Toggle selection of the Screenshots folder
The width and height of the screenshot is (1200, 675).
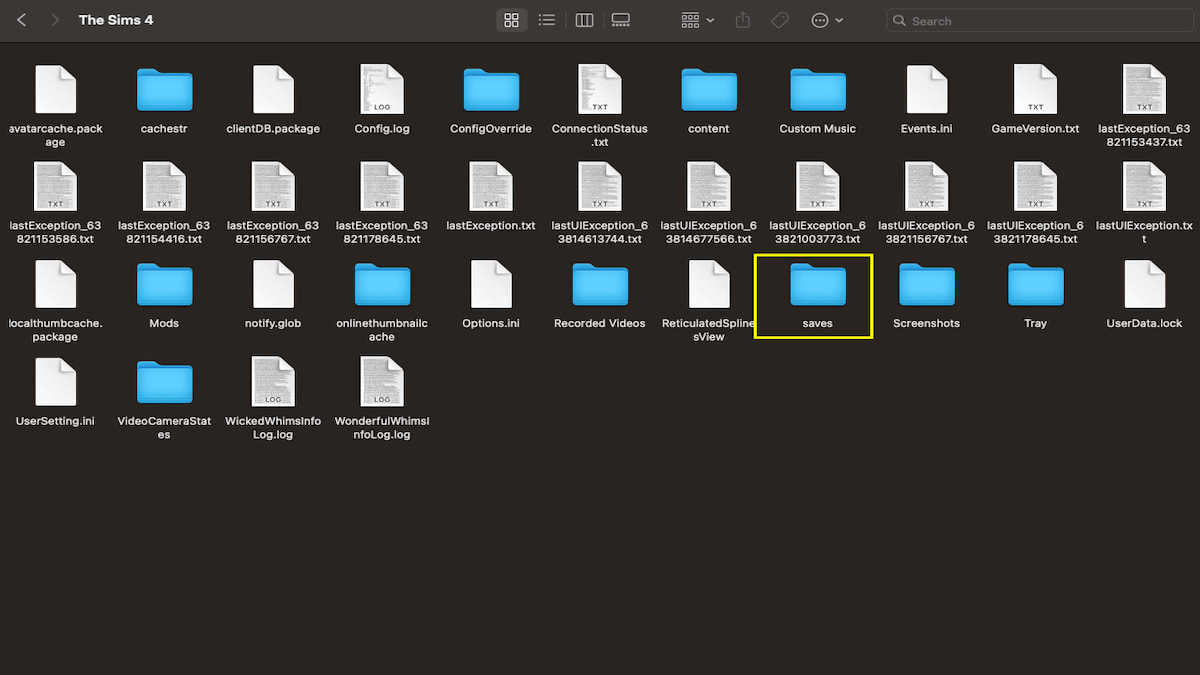pyautogui.click(x=926, y=284)
